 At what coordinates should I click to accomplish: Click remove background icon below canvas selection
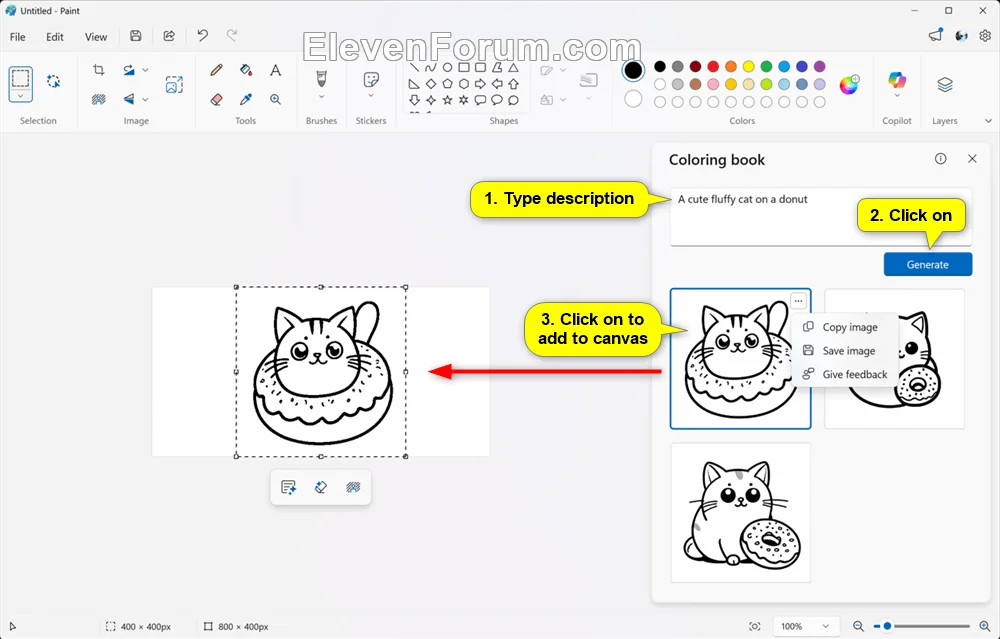coord(353,487)
